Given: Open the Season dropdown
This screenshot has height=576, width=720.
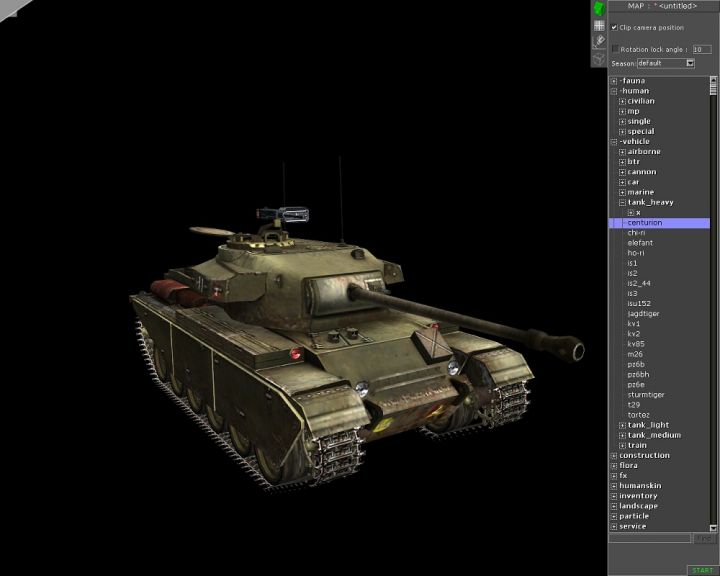Looking at the screenshot, I should pyautogui.click(x=690, y=63).
